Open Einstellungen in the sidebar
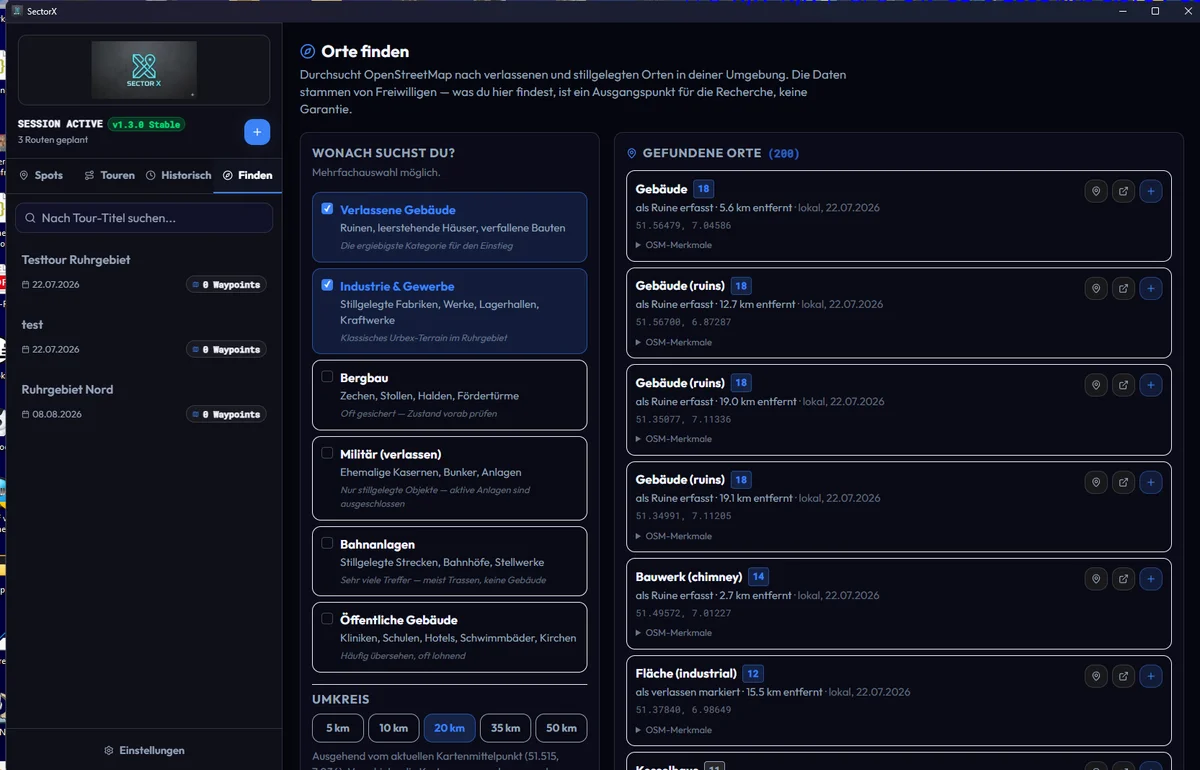 coord(144,750)
